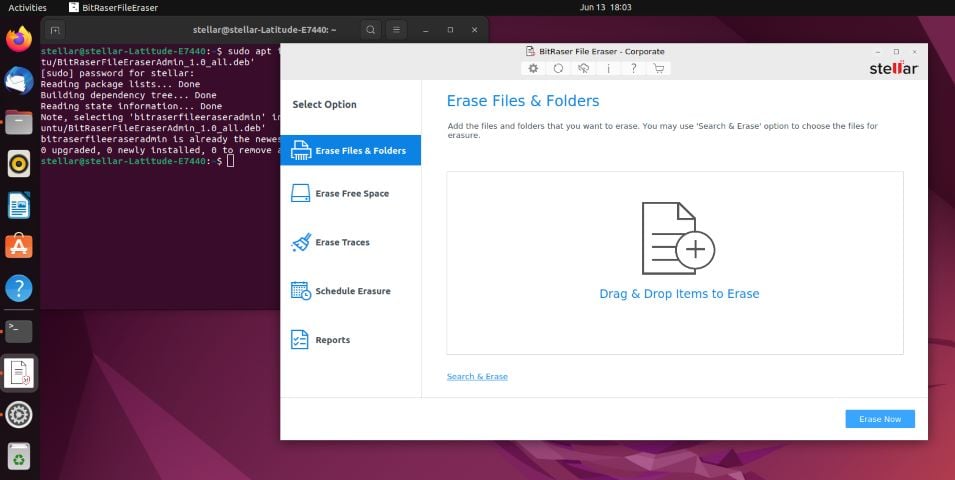Open Trash from the dock

(x=19, y=457)
